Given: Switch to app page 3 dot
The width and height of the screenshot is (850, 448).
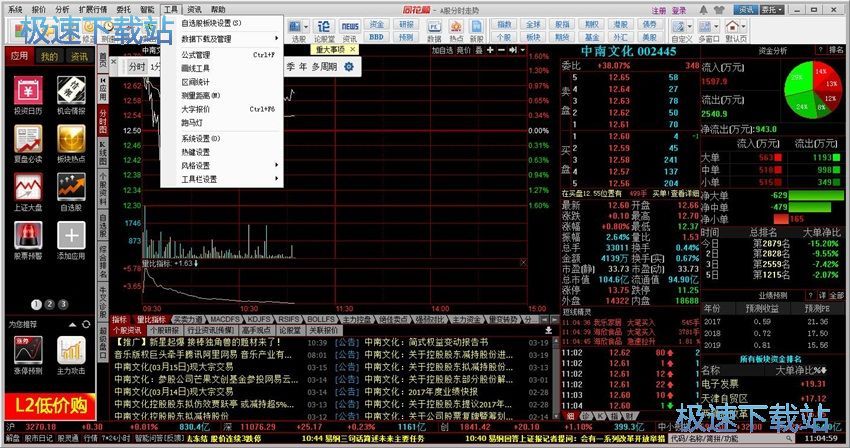Looking at the screenshot, I should pos(63,304).
